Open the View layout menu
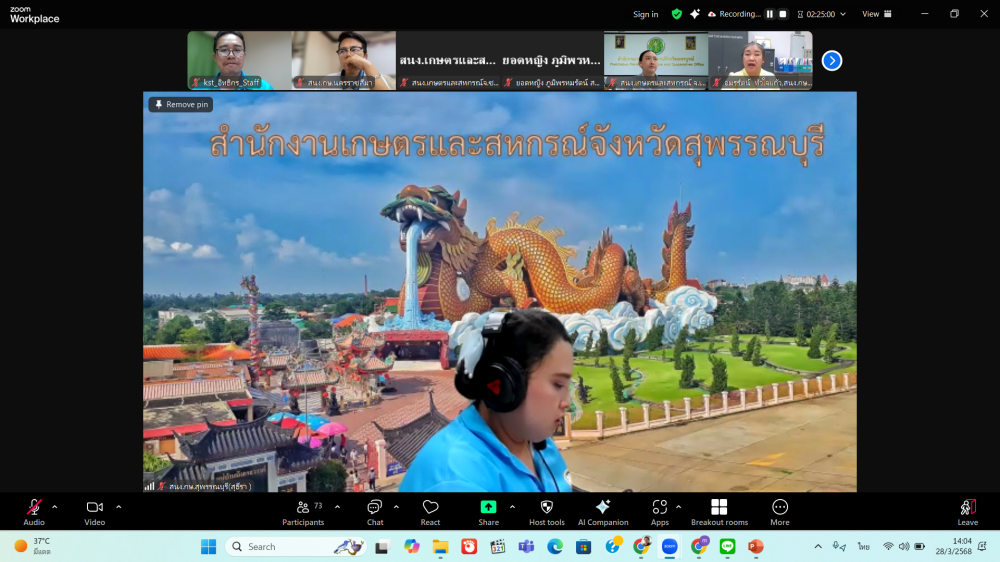The width and height of the screenshot is (1000, 562). point(875,14)
